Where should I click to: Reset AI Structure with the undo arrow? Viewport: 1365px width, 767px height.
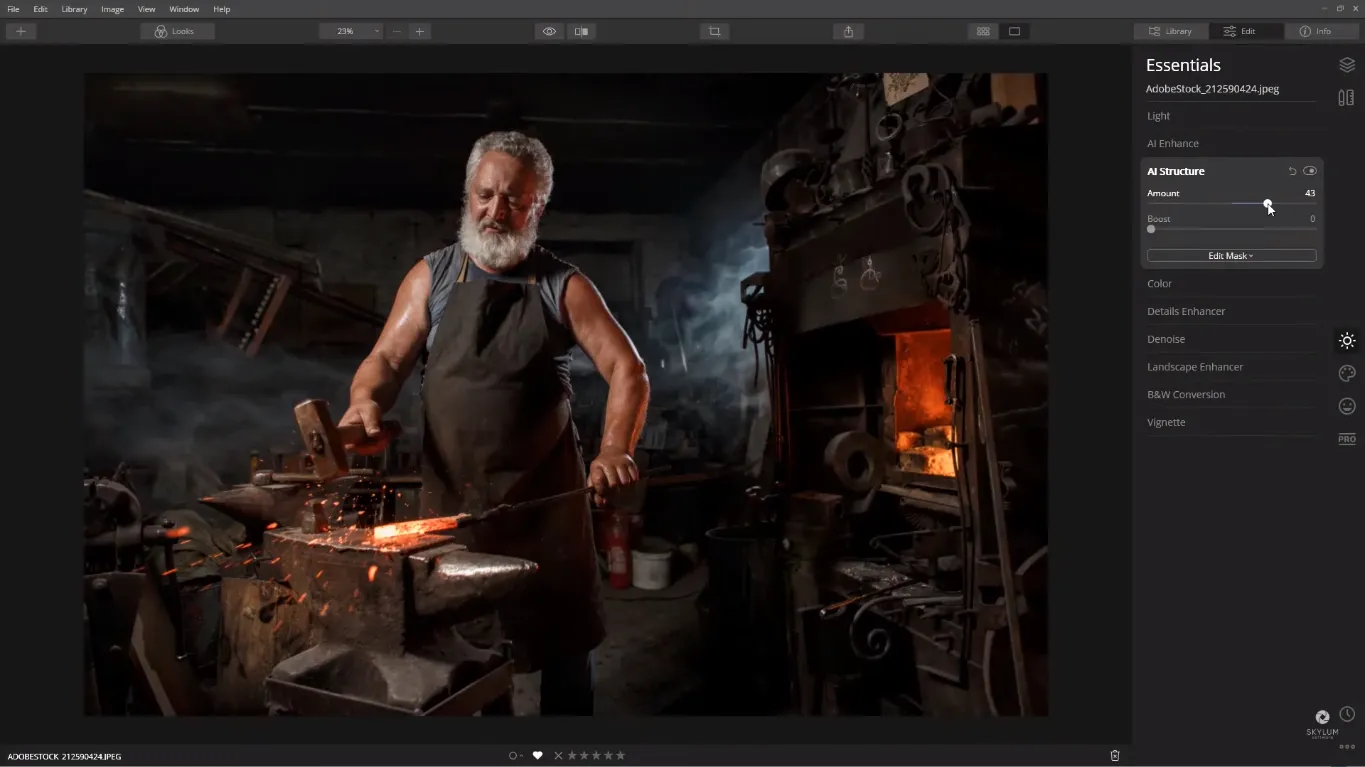[x=1292, y=171]
